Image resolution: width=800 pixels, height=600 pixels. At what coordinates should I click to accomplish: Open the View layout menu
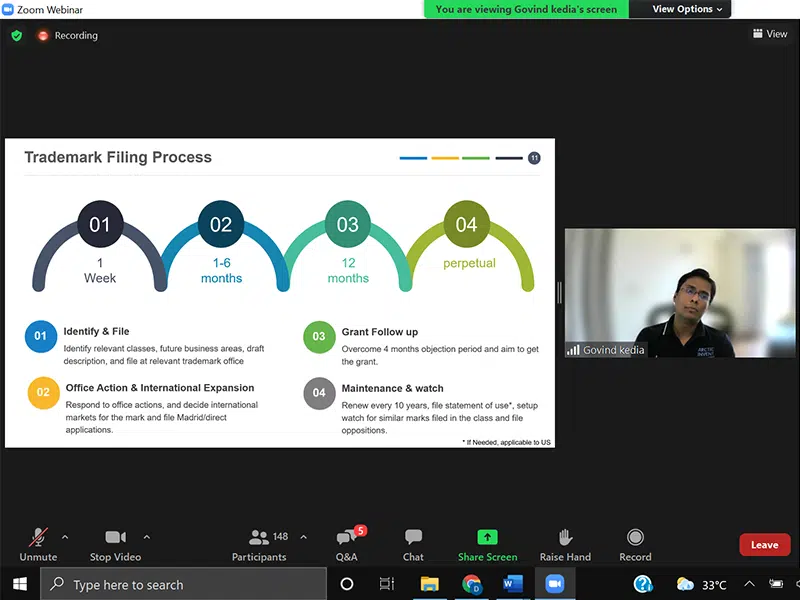tap(770, 34)
